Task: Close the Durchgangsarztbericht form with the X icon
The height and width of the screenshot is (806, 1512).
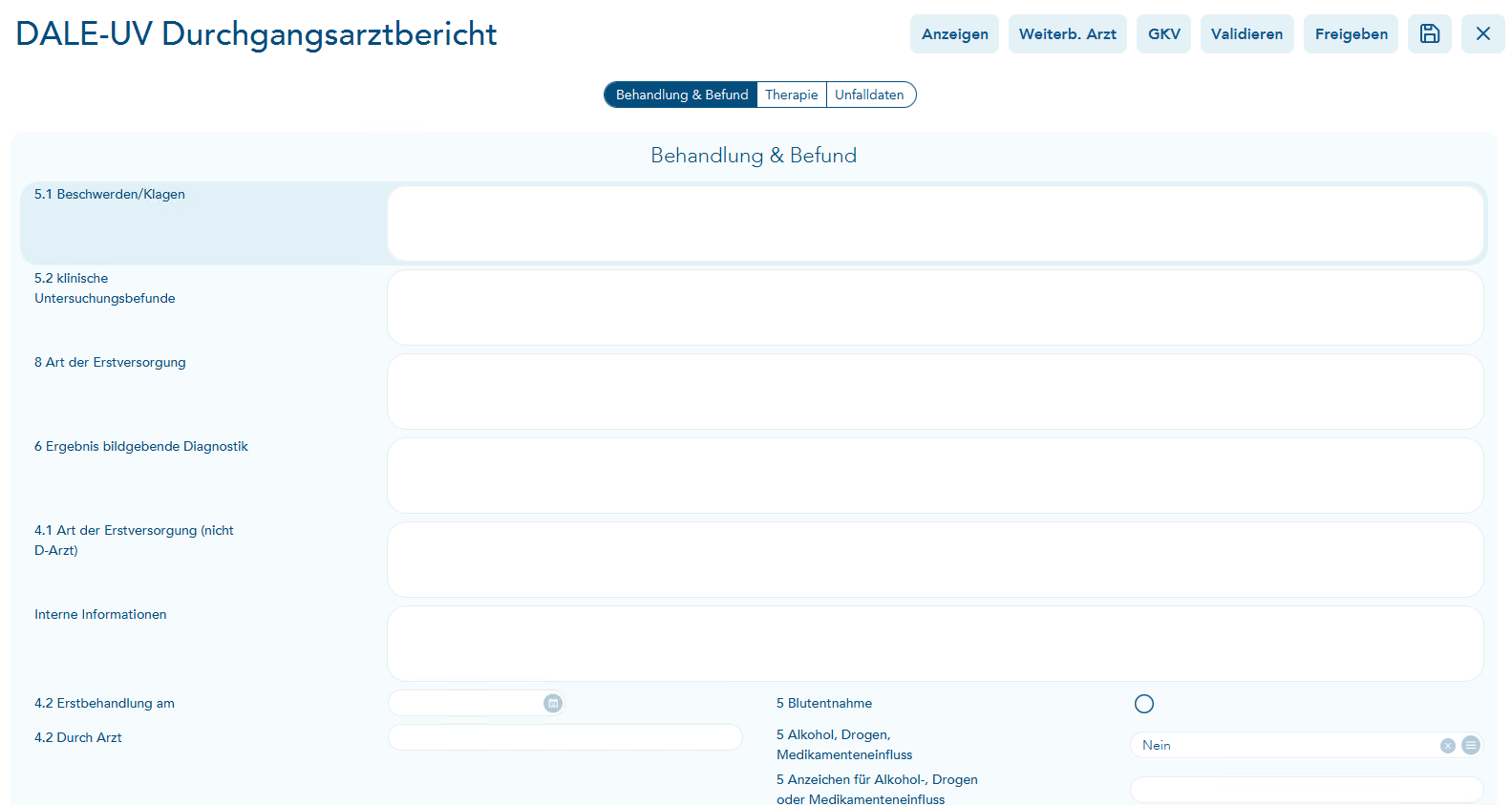Action: (1482, 33)
